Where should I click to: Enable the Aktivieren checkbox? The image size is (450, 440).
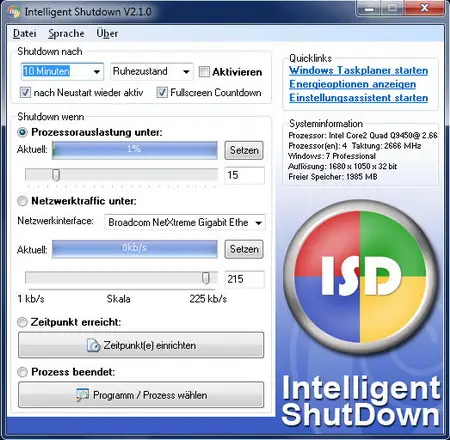204,72
